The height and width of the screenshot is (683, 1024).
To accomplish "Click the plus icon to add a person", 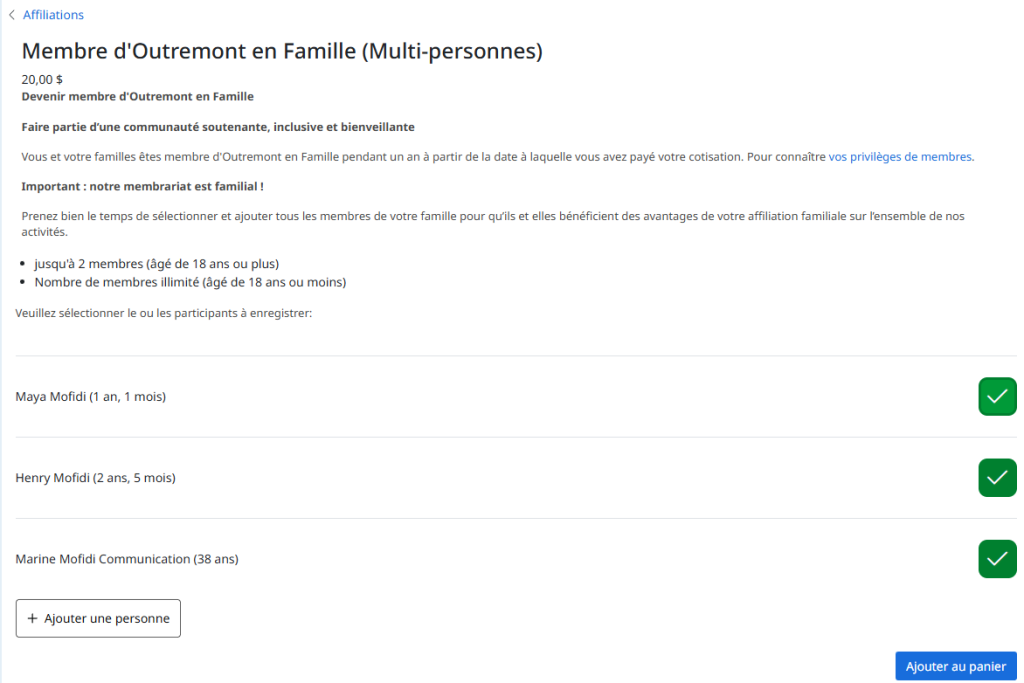I will pos(32,619).
